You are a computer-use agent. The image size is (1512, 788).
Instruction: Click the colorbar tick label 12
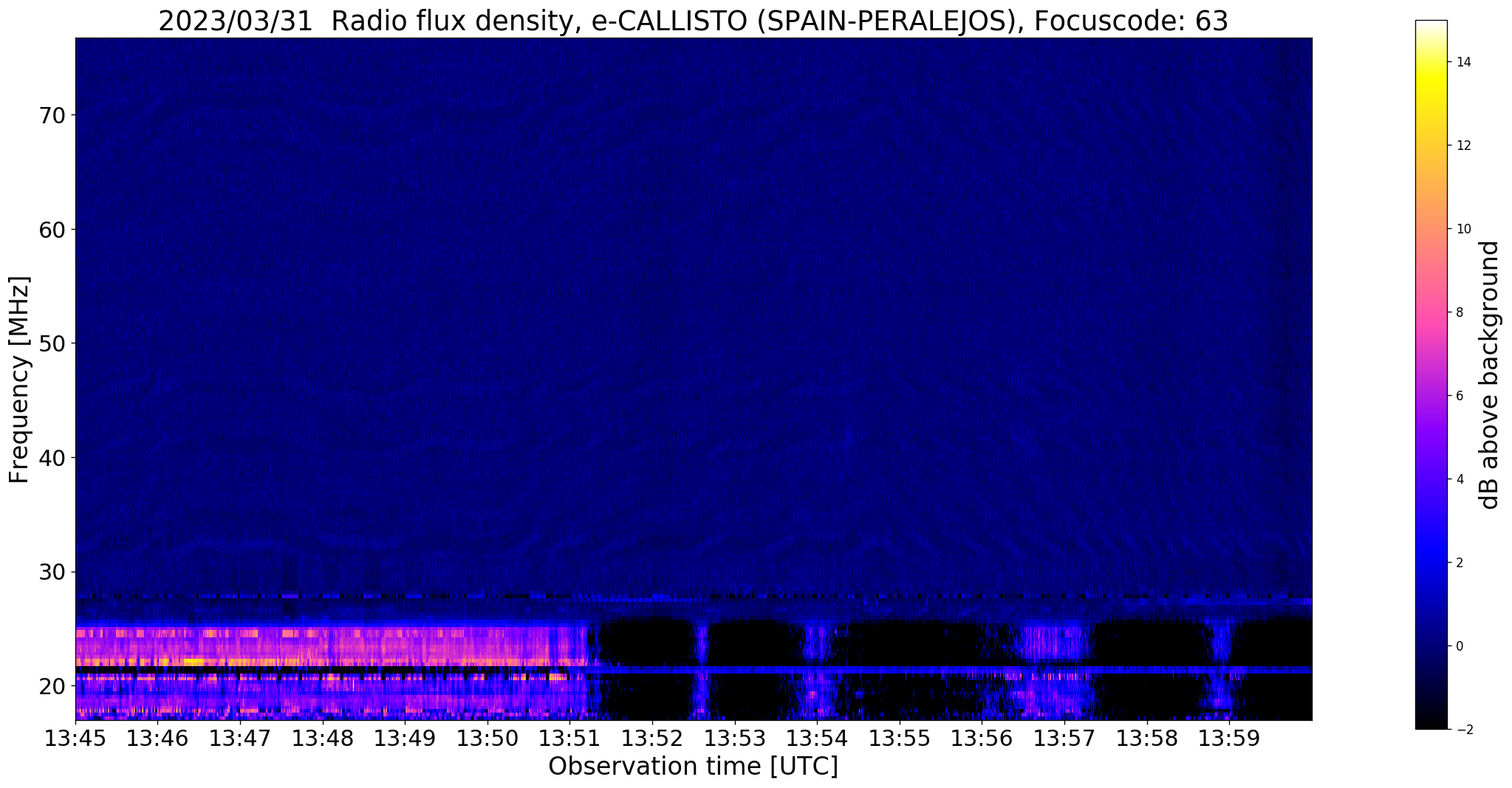pos(1463,145)
